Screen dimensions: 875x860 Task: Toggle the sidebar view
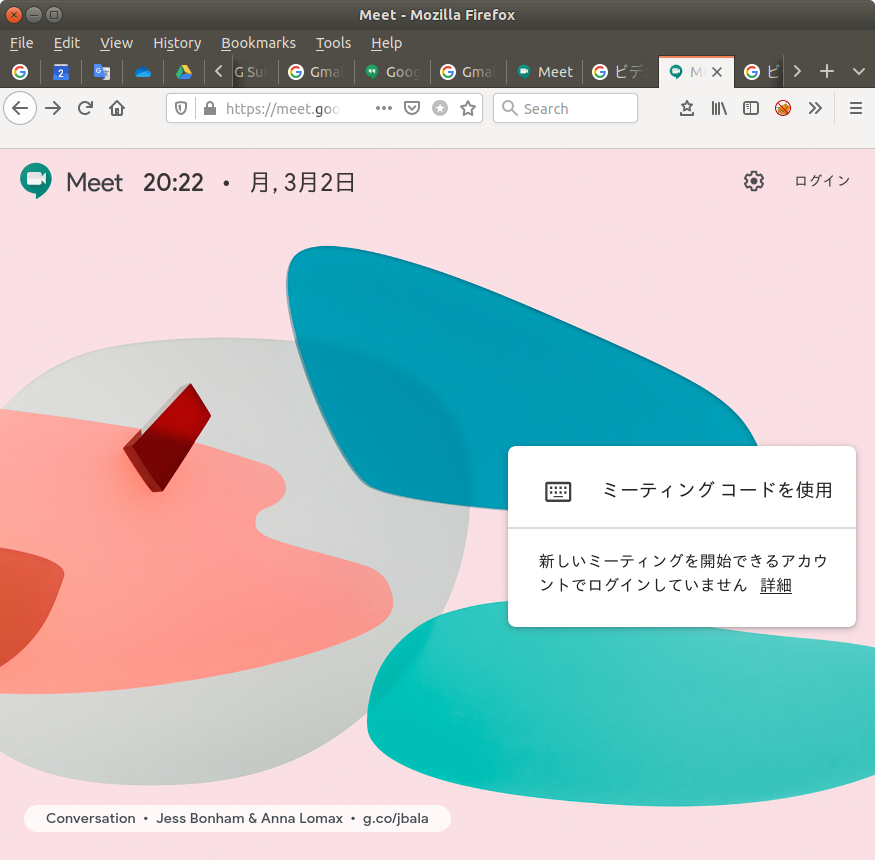[x=751, y=108]
